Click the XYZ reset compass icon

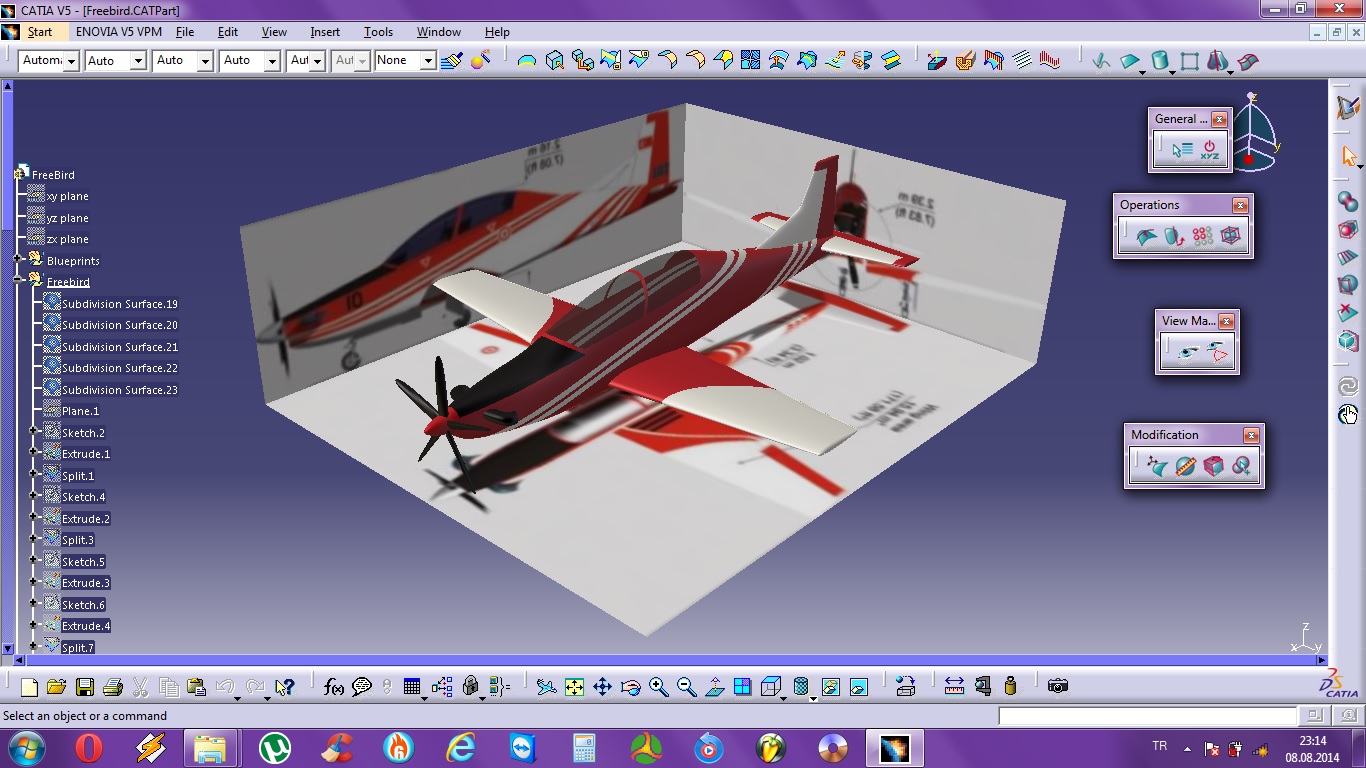(x=1209, y=150)
